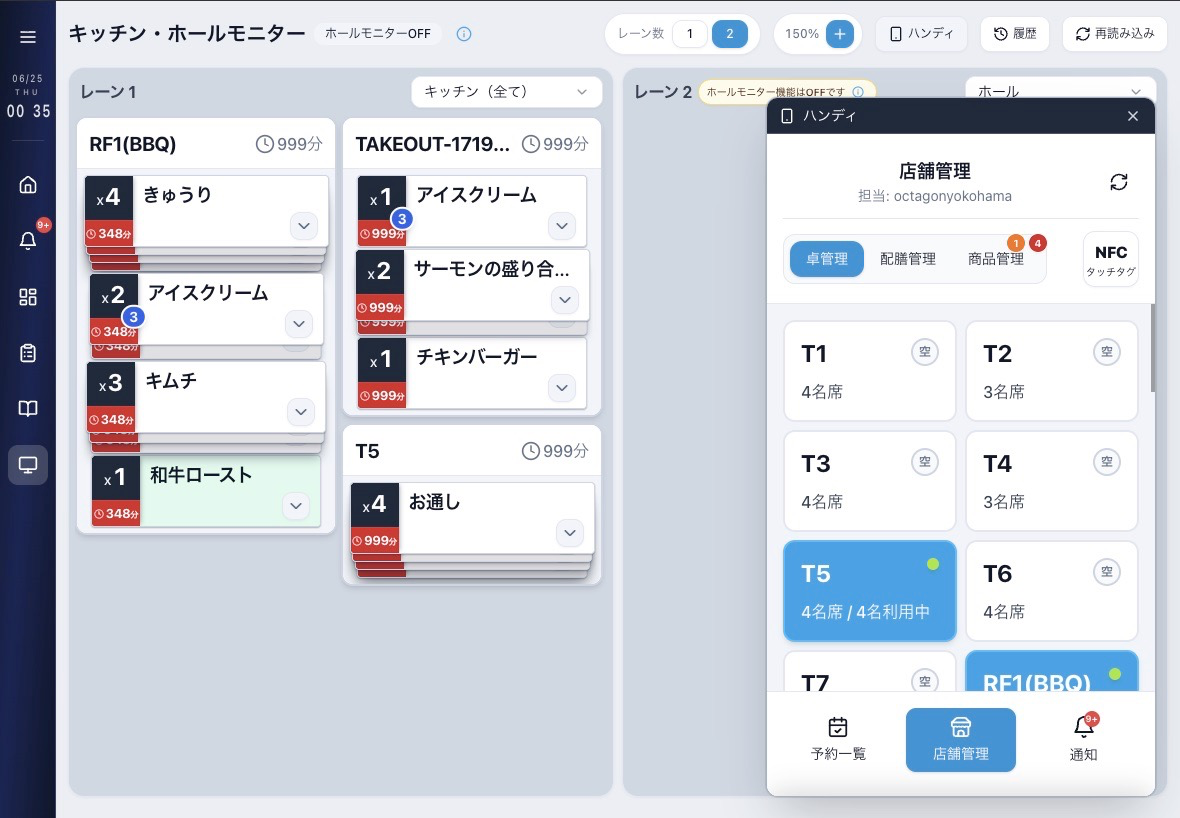The width and height of the screenshot is (1180, 818).
Task: Click the refresh icon beside 店舗管理 heading
Action: (x=1118, y=181)
